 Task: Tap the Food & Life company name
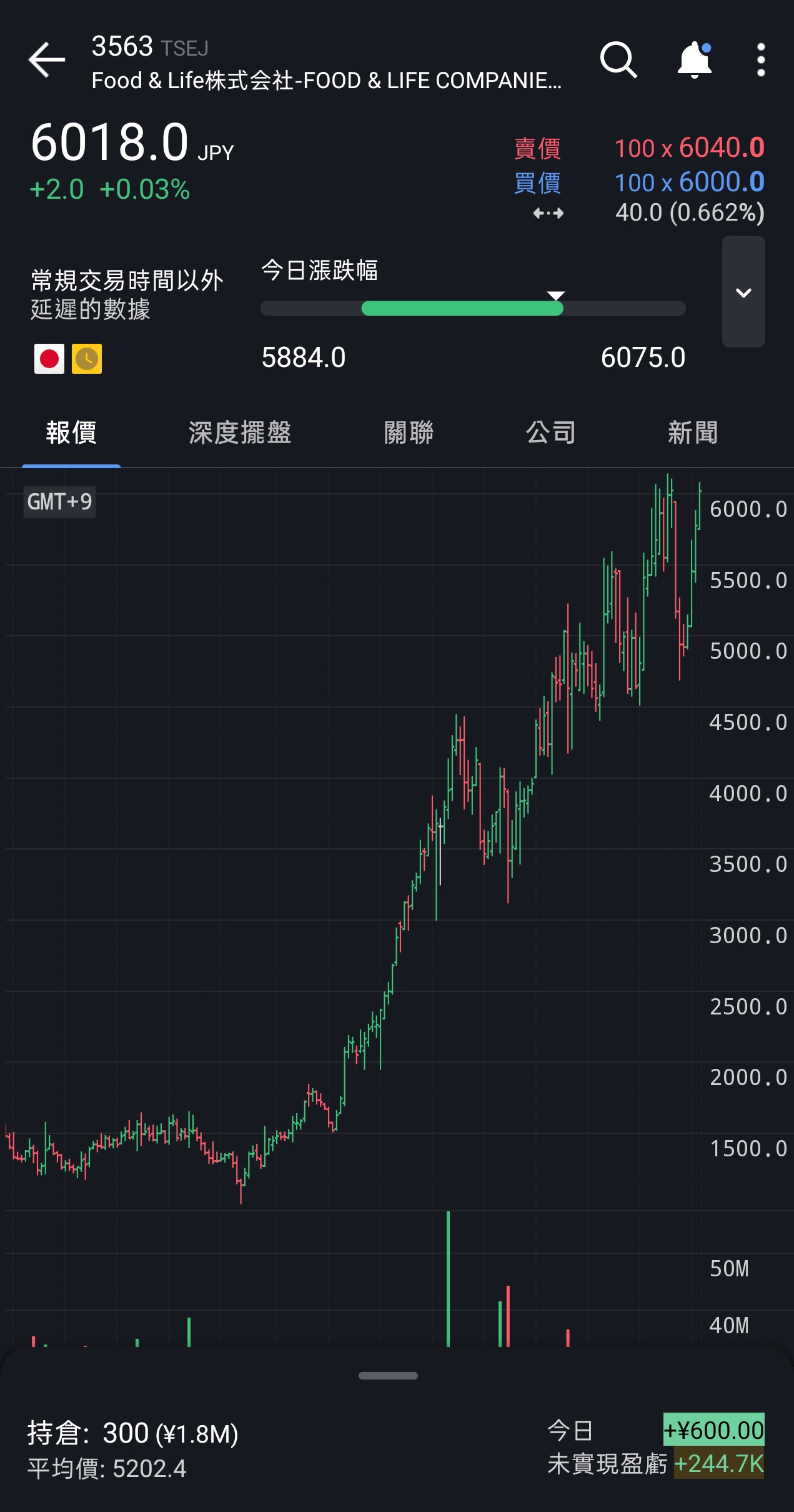click(327, 81)
